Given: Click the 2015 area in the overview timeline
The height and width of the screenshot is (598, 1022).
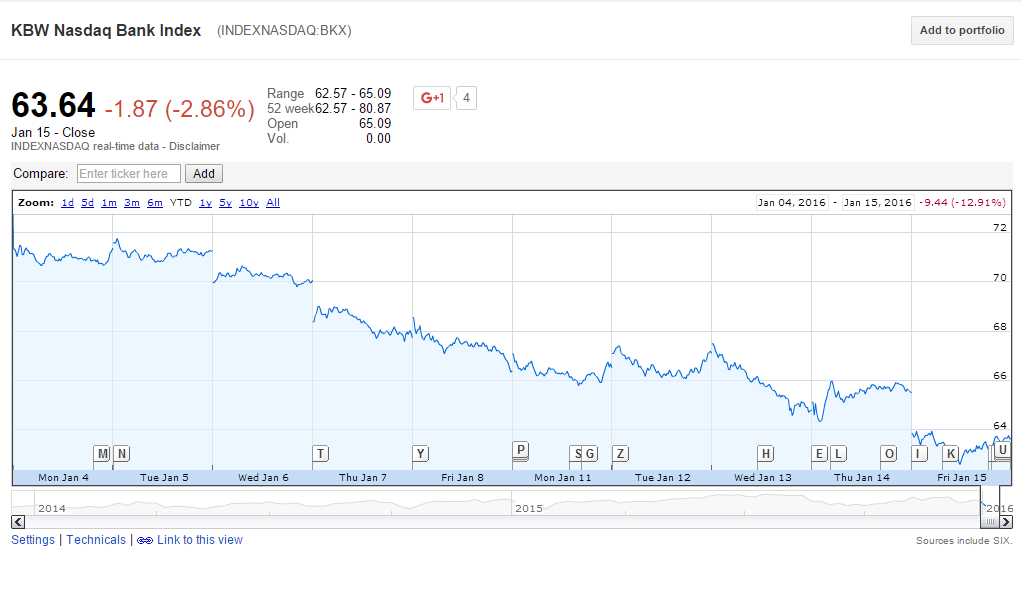Looking at the screenshot, I should [529, 508].
